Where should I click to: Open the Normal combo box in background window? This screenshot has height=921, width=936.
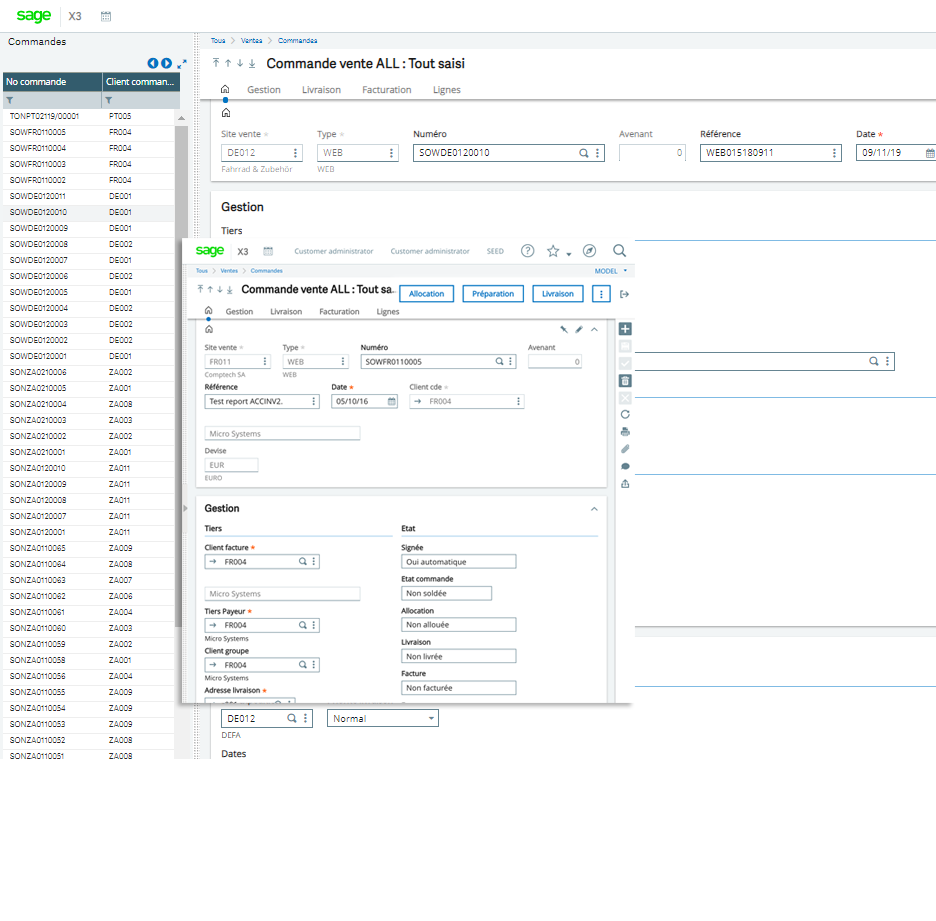point(383,718)
